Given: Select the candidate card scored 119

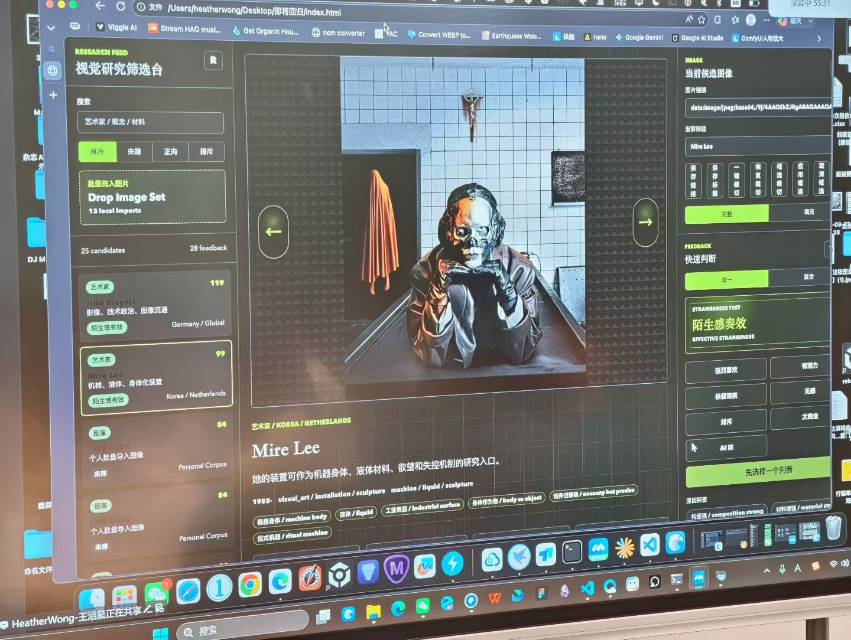Looking at the screenshot, I should click(155, 305).
